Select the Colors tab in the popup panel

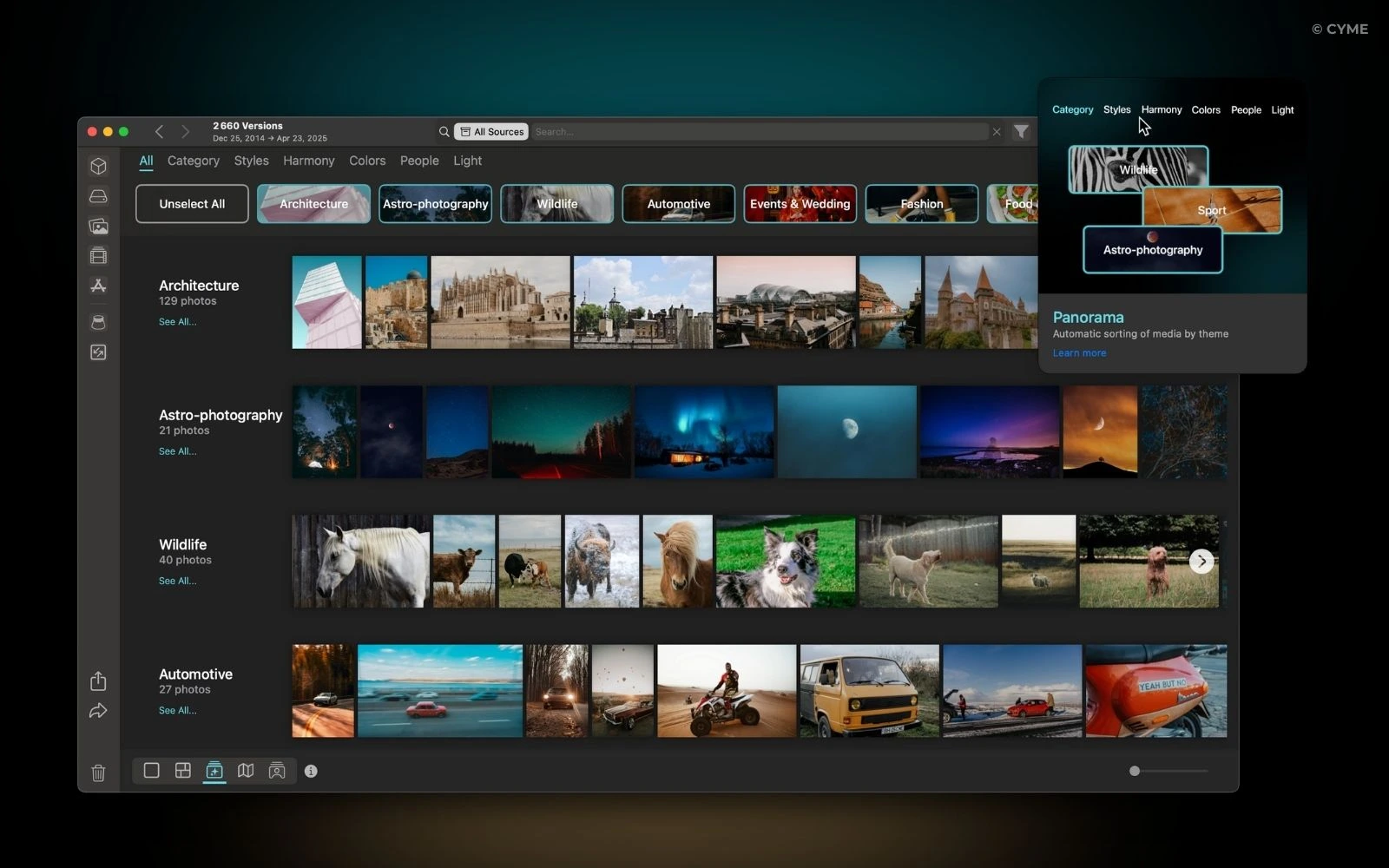point(1206,109)
